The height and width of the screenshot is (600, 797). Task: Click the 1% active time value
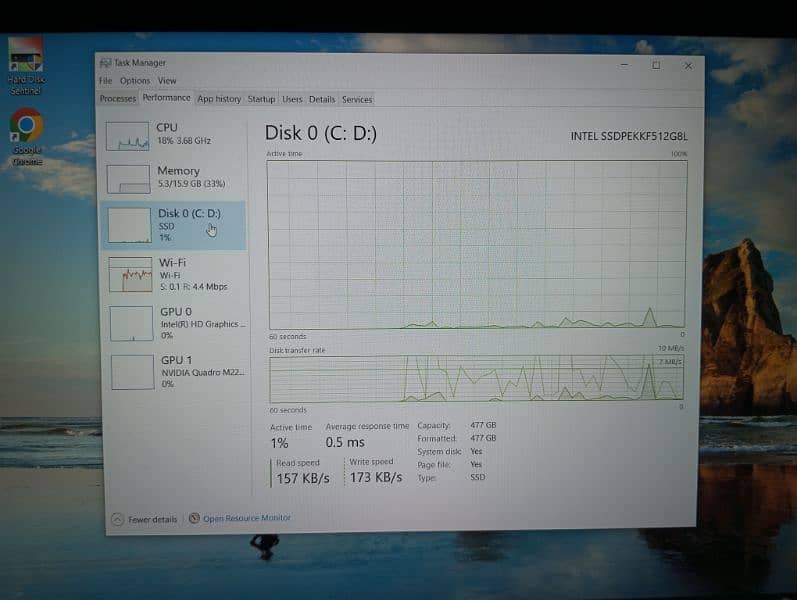point(280,443)
